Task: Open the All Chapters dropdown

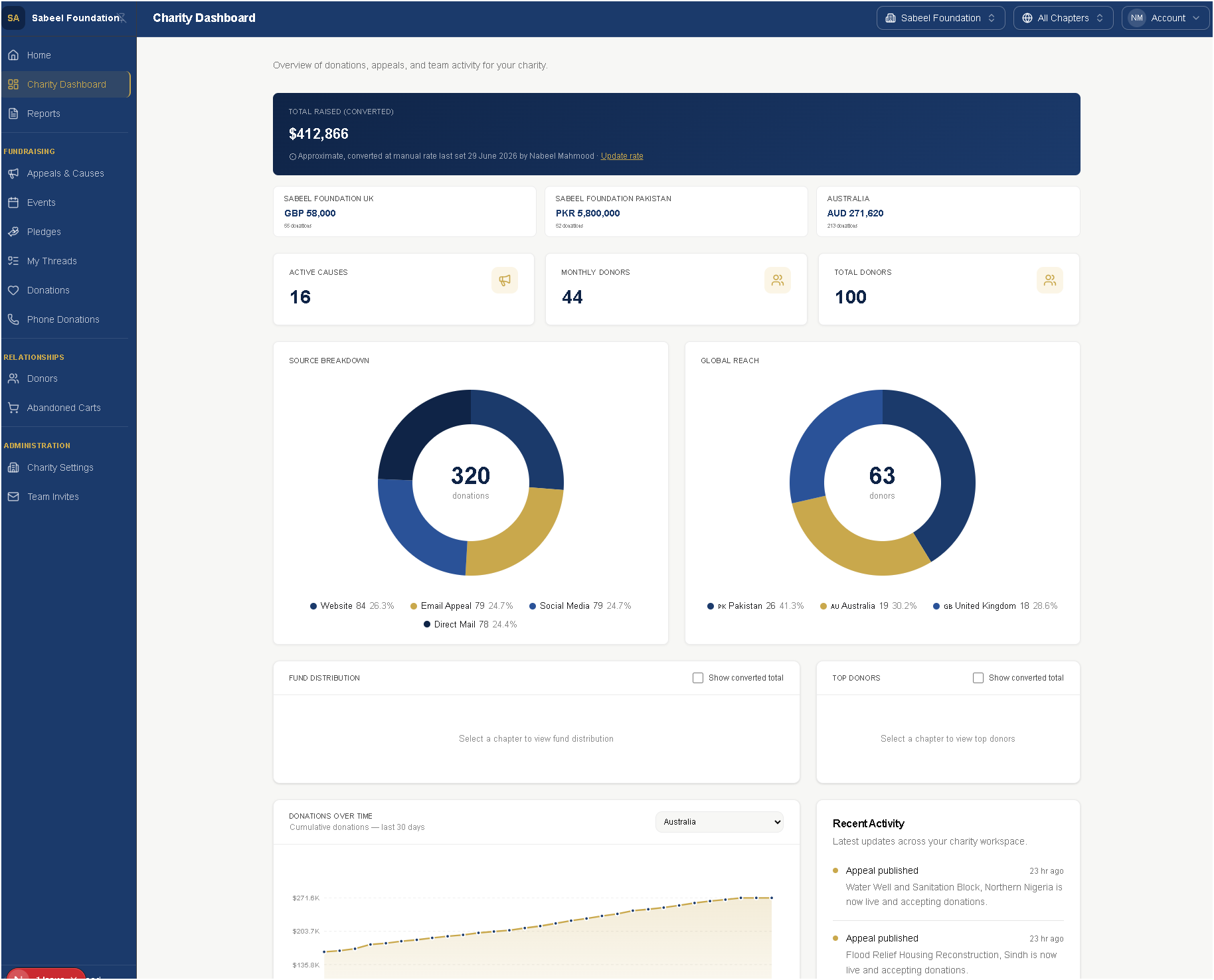Action: tap(1063, 18)
